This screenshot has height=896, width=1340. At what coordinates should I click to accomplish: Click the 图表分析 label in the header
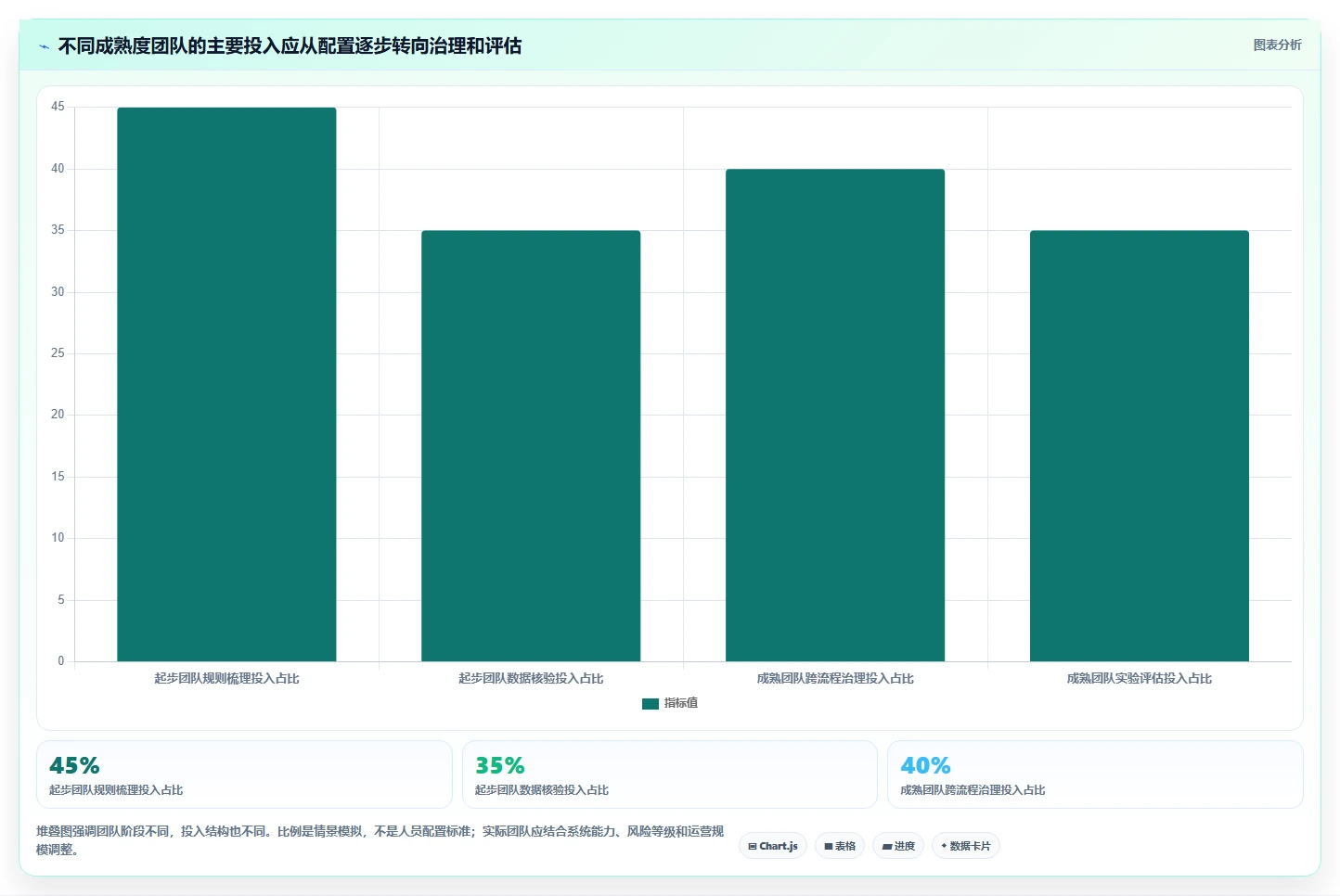1277,45
